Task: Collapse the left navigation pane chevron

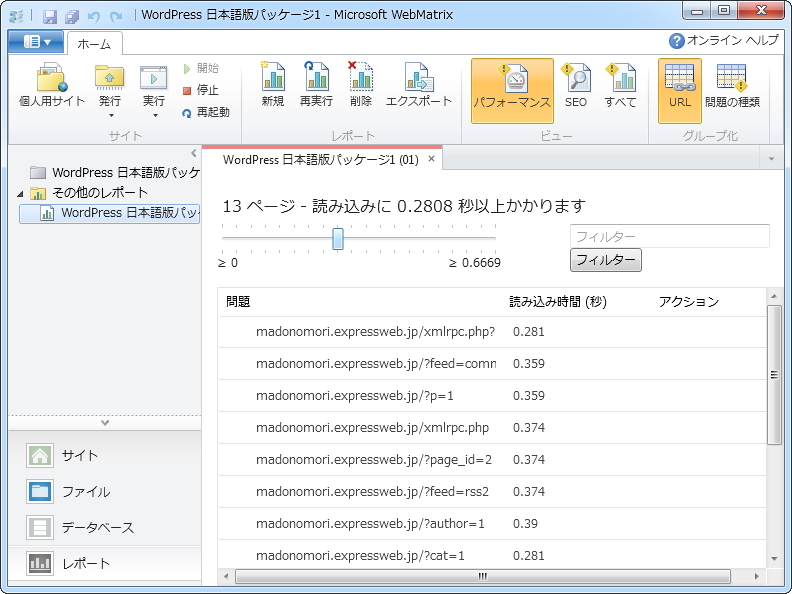Action: 194,153
